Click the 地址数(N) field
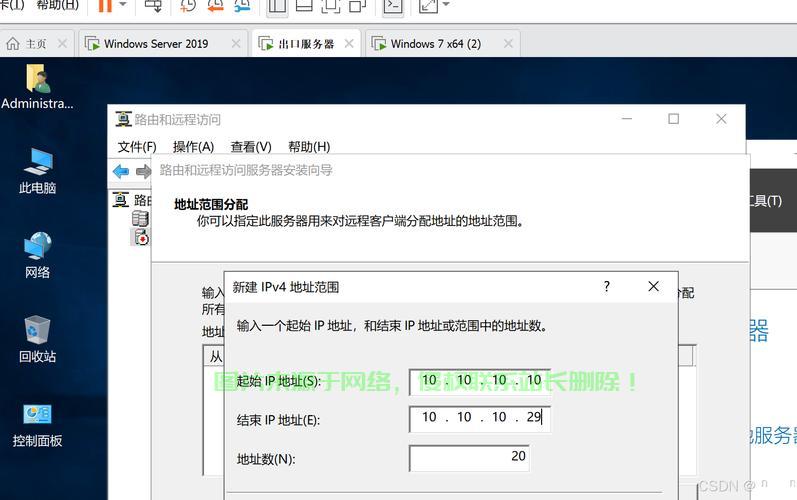797x500 pixels. coord(469,458)
